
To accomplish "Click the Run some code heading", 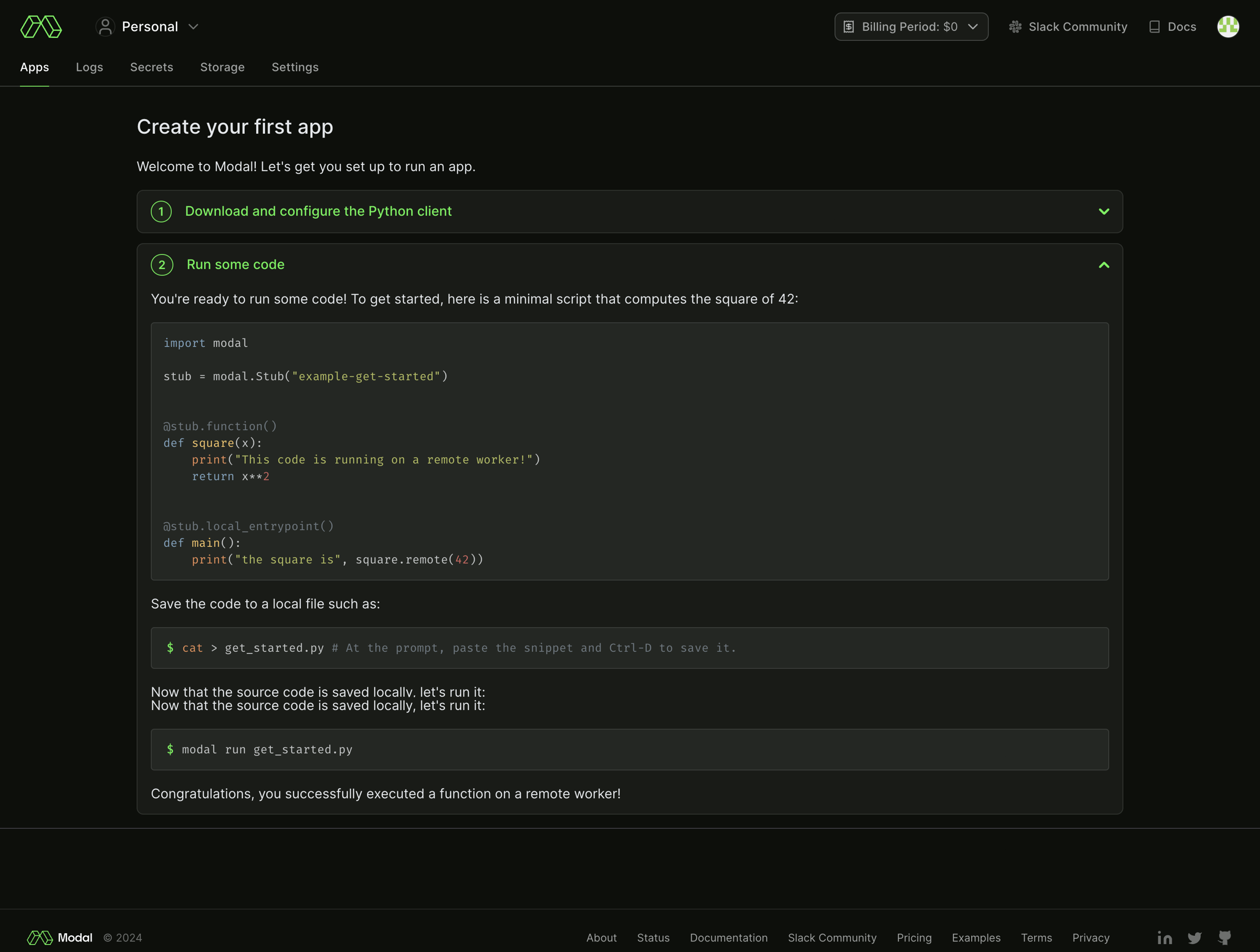I will (235, 265).
